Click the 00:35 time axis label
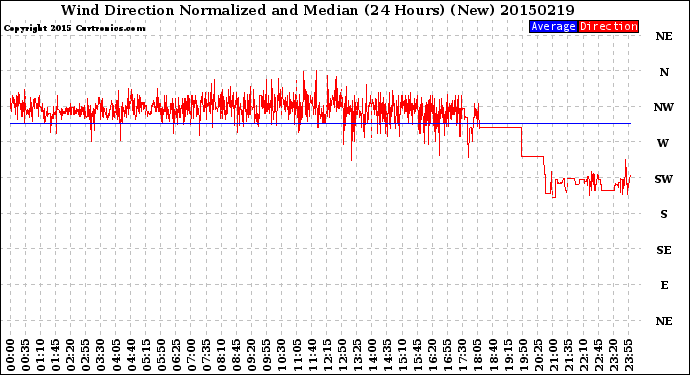690x375 pixels. pos(26,355)
